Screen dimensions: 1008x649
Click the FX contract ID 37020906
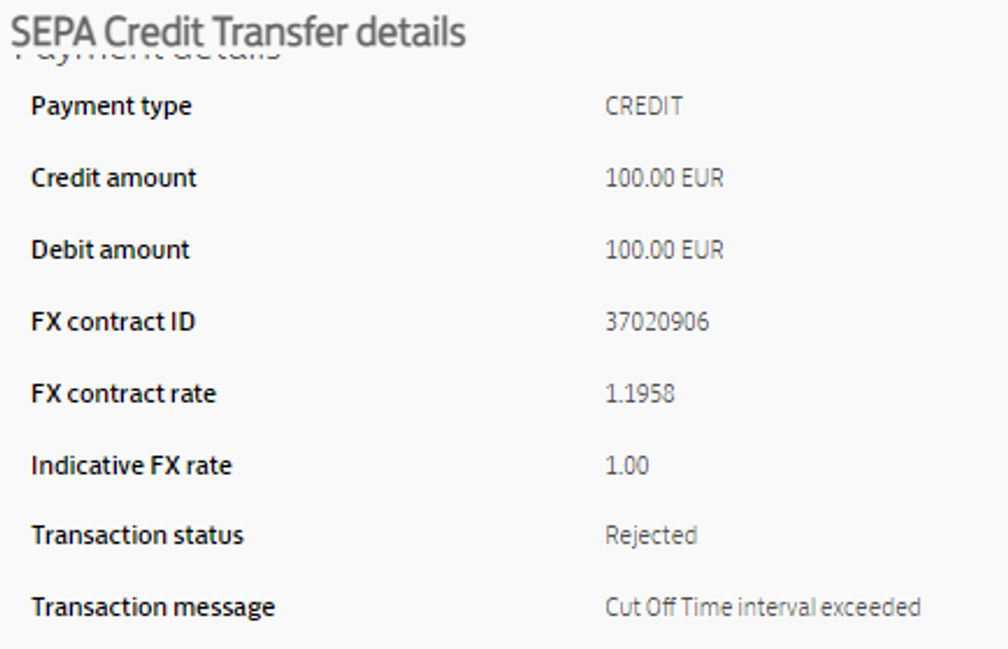(x=657, y=322)
